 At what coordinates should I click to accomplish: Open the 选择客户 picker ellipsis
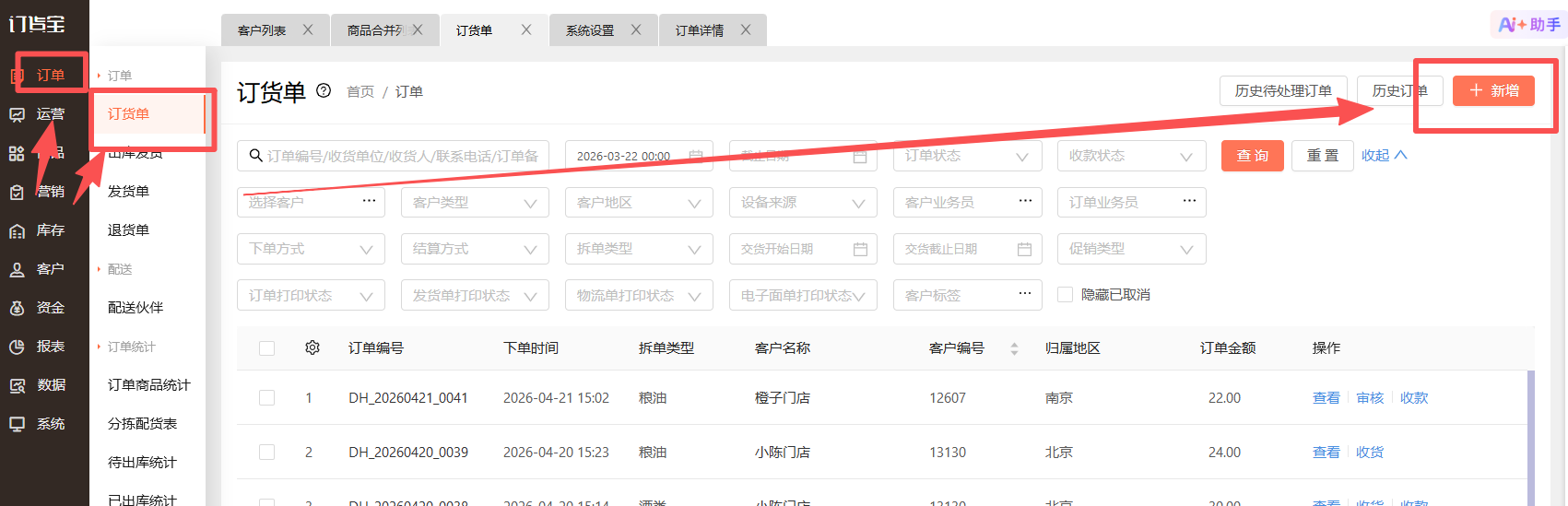coord(370,201)
